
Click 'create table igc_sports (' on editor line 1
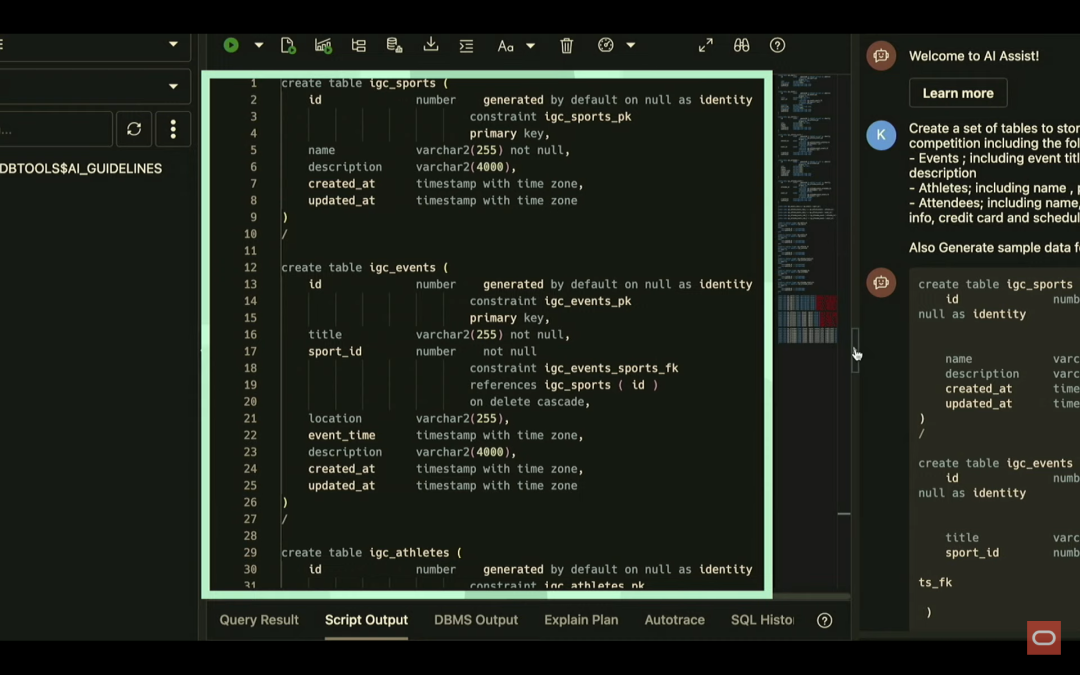point(364,83)
